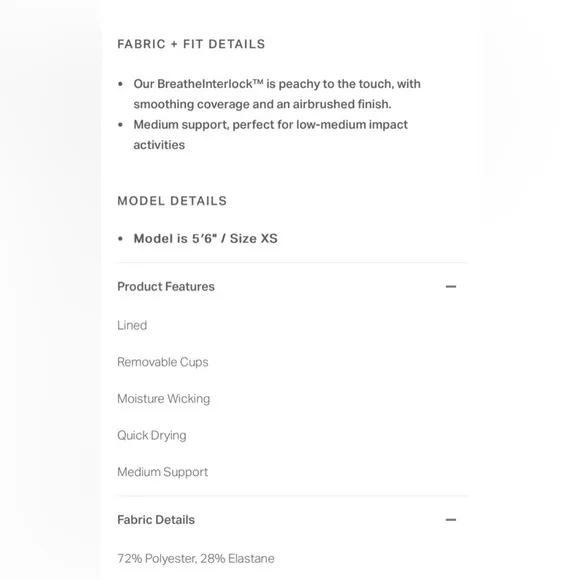
Task: Click the 'airbrushed finish' phrase
Action: (x=342, y=104)
